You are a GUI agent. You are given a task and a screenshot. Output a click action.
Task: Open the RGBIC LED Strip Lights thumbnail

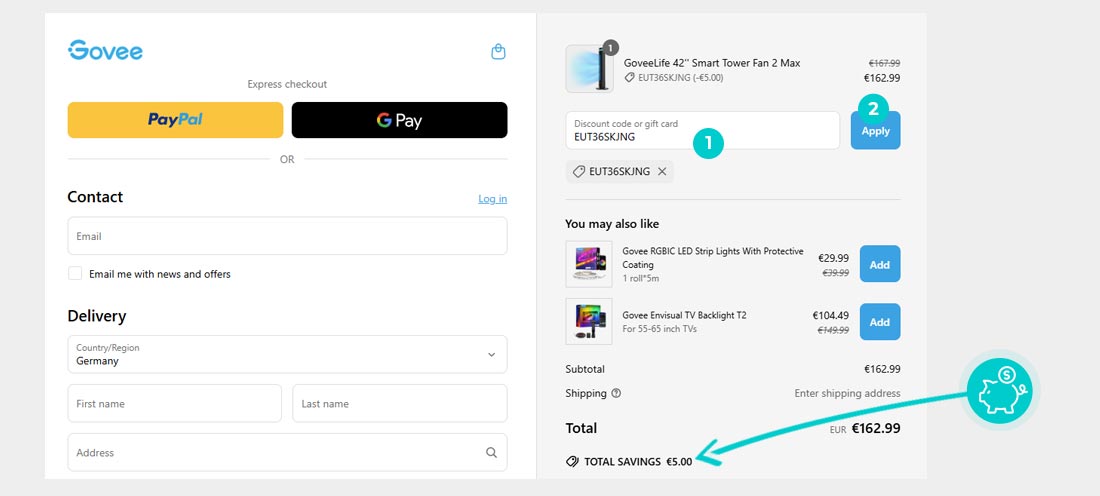coord(589,264)
